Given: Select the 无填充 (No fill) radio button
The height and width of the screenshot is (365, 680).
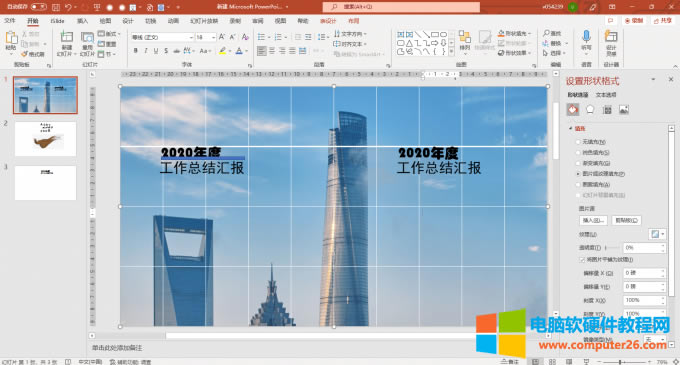Looking at the screenshot, I should coord(578,142).
